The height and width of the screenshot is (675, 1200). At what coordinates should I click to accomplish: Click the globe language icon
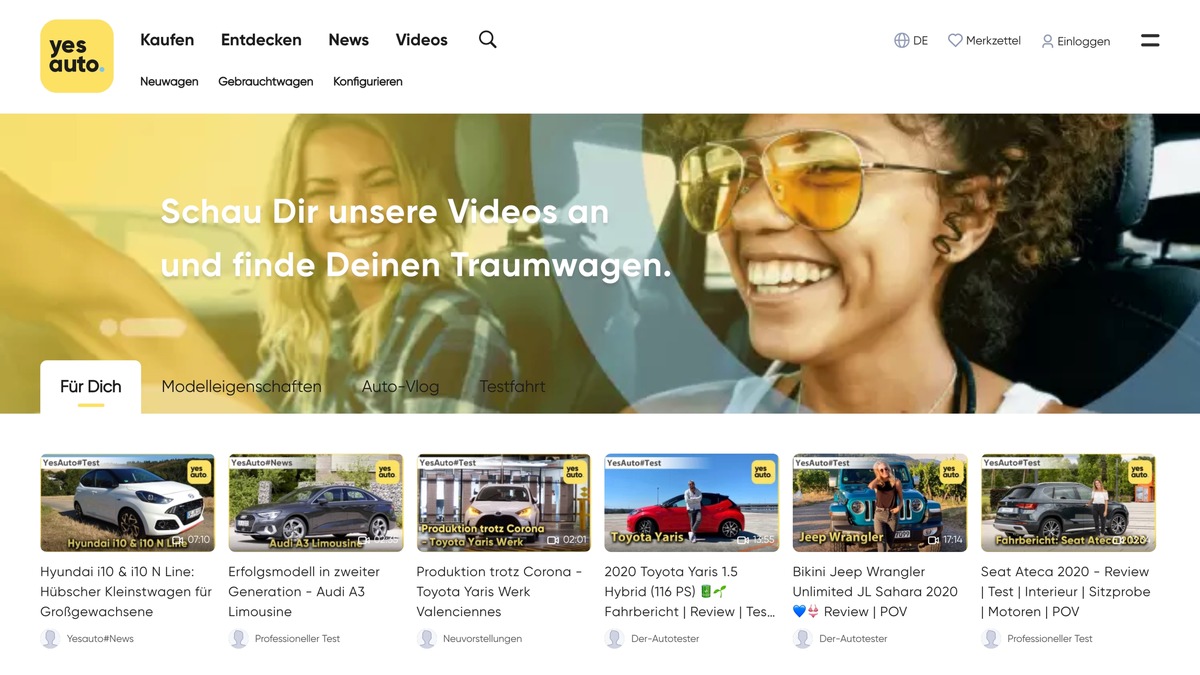click(x=901, y=41)
